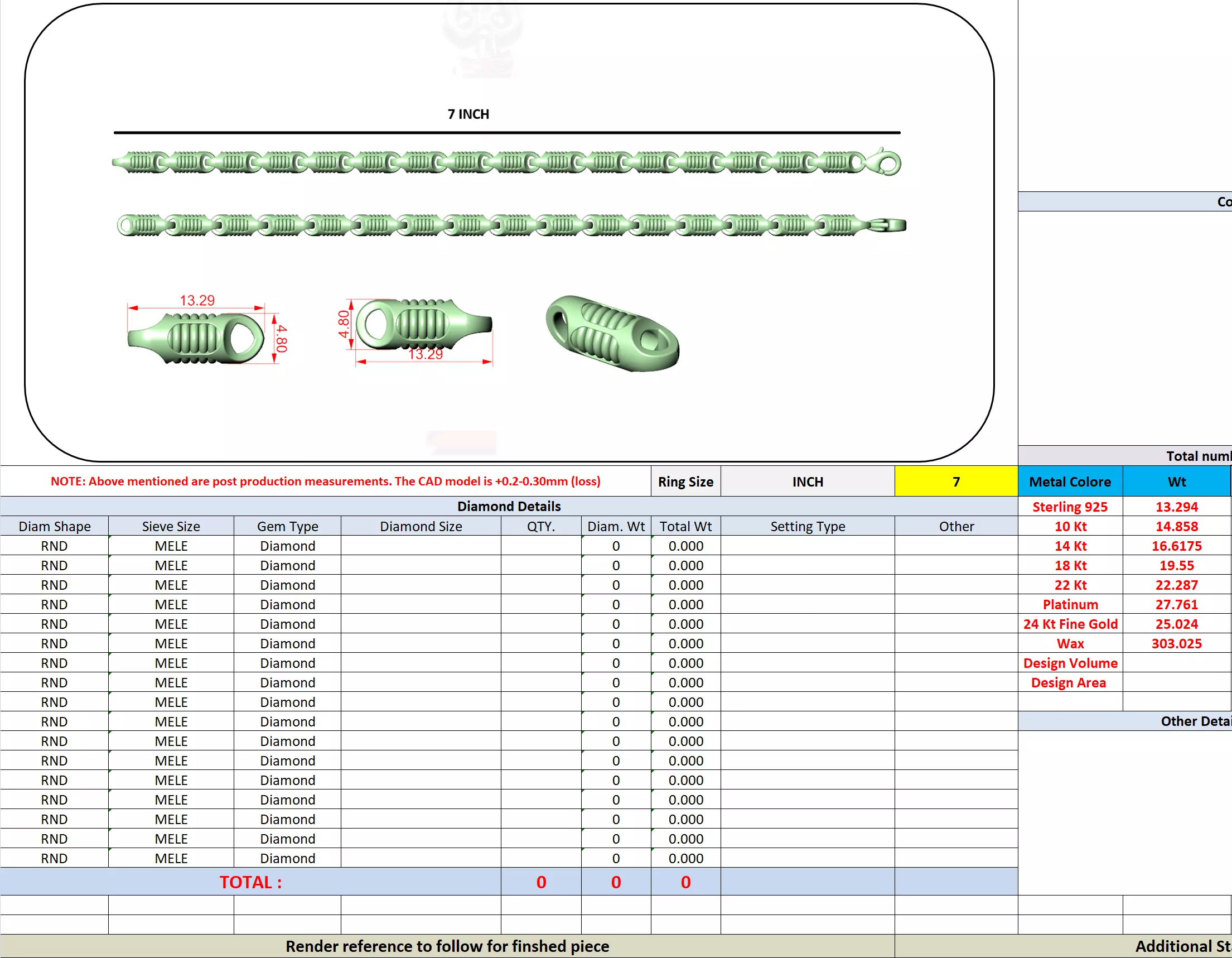Click the TOTAL label in summary row
The height and width of the screenshot is (958, 1232).
(x=250, y=881)
